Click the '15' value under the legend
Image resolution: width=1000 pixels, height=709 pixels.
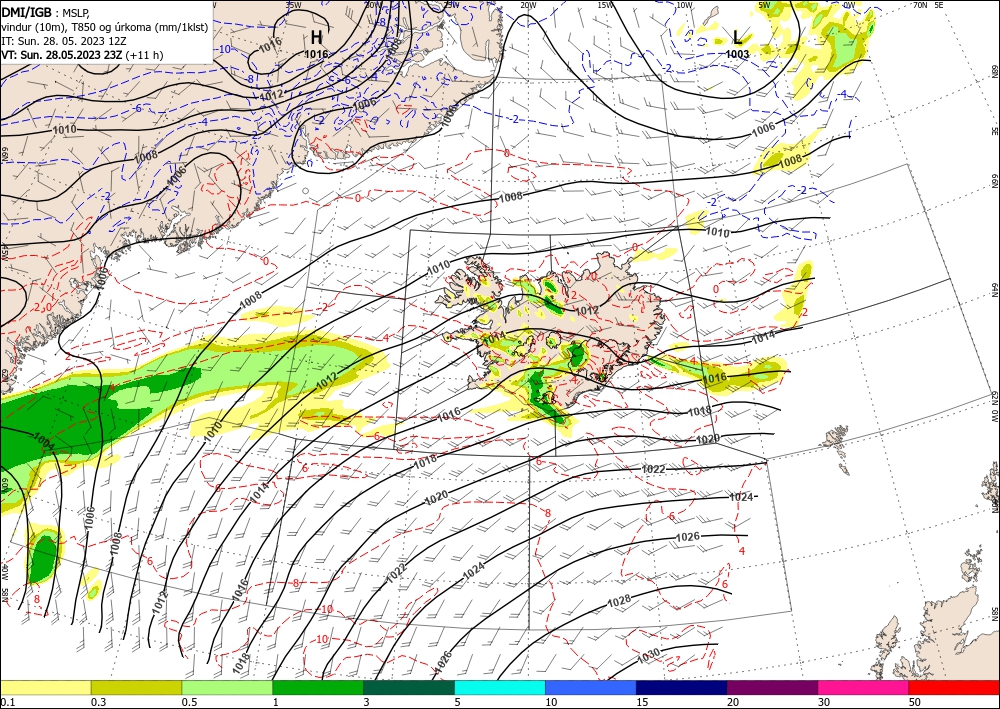pyautogui.click(x=642, y=702)
